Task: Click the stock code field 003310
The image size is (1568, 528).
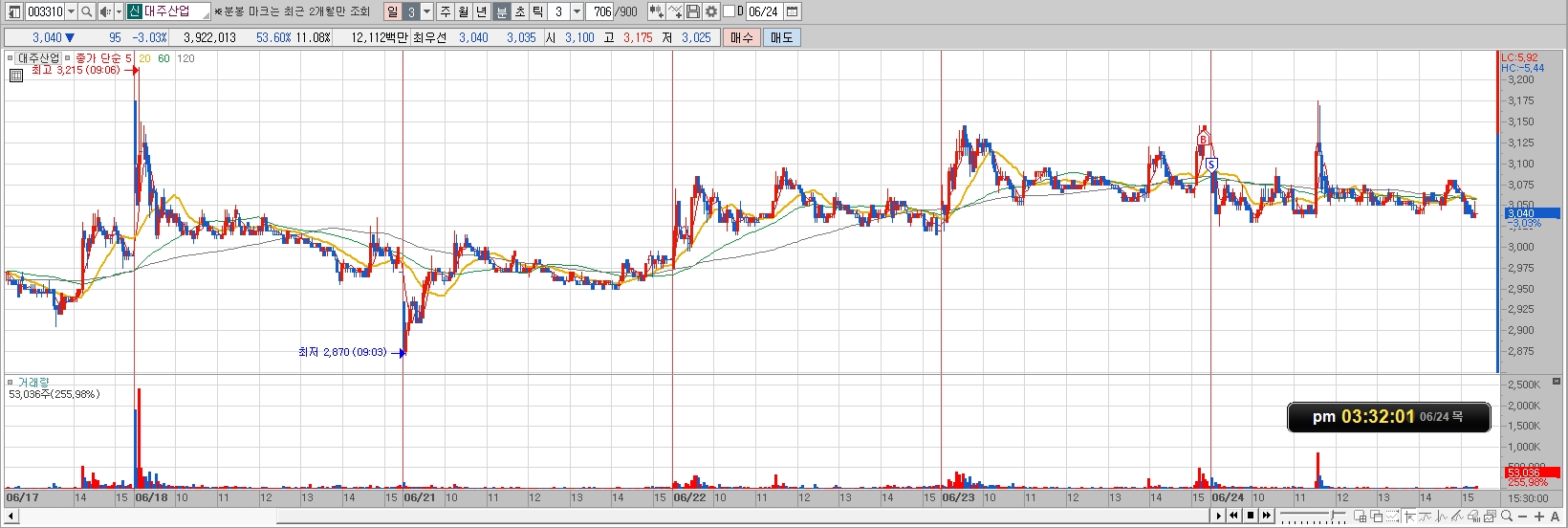Action: (x=44, y=11)
